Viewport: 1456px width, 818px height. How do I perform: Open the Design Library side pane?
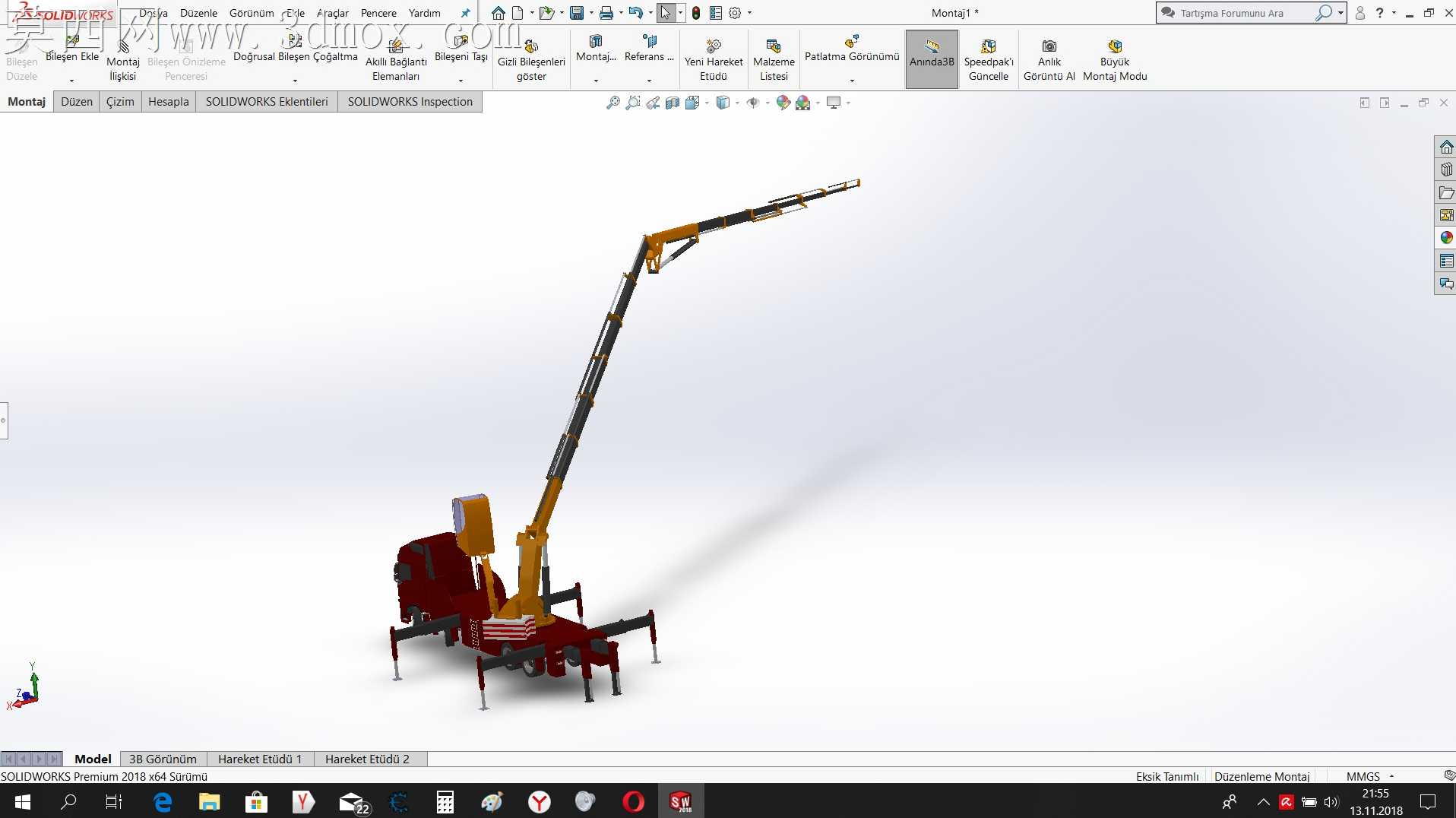(x=1446, y=170)
